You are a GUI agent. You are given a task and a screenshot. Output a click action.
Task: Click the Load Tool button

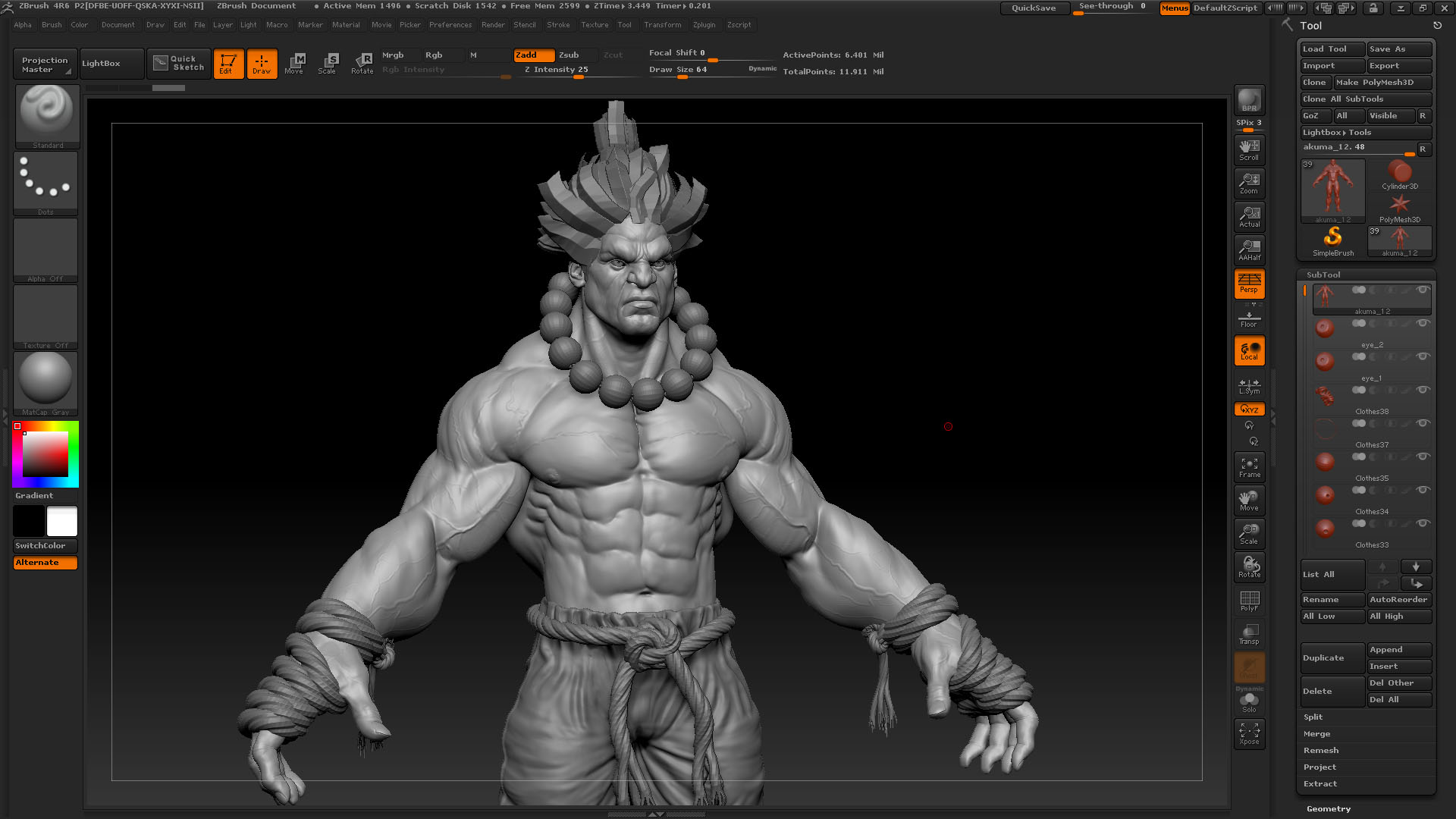[x=1332, y=49]
